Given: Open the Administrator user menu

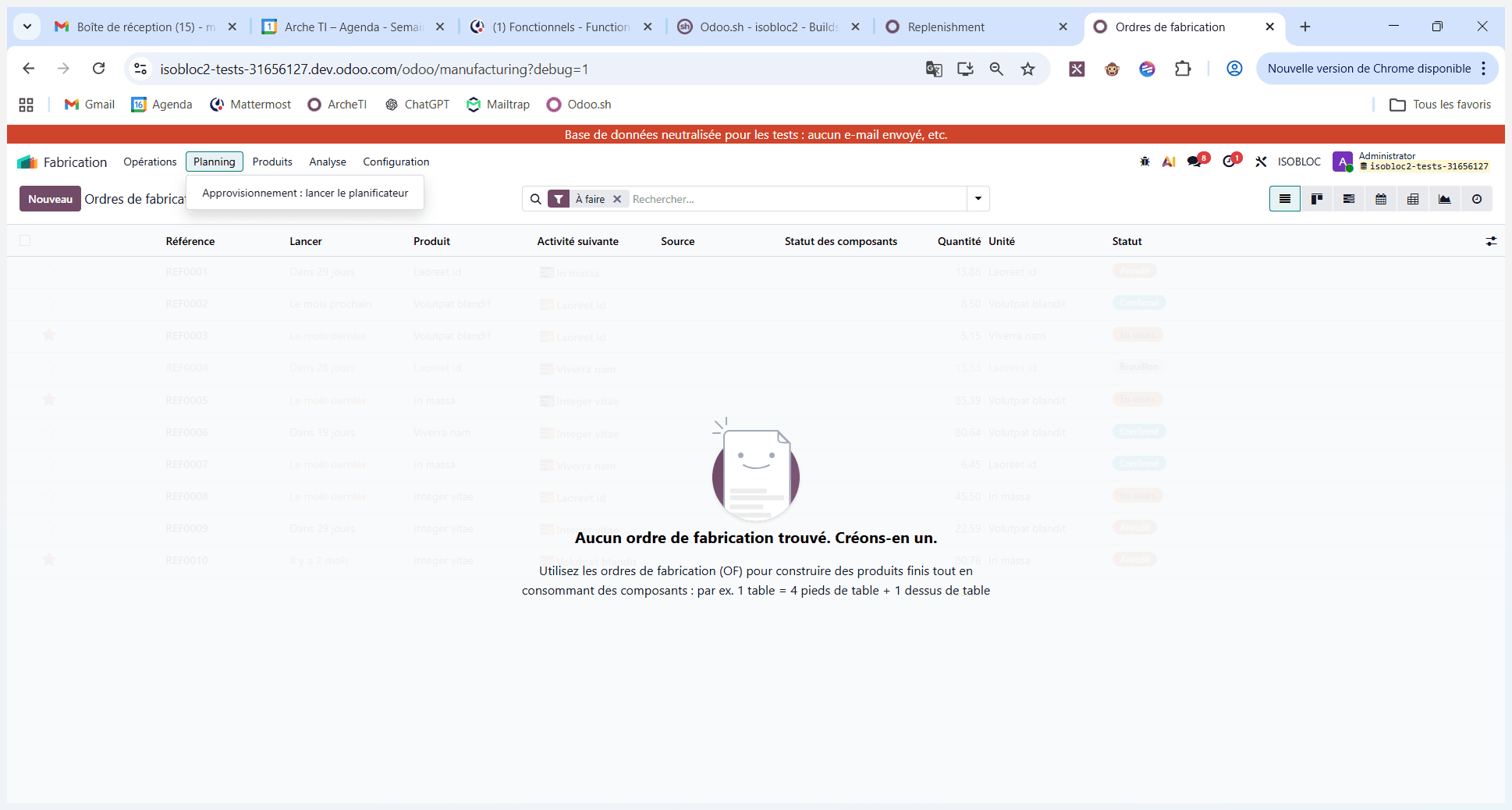Looking at the screenshot, I should 1411,162.
